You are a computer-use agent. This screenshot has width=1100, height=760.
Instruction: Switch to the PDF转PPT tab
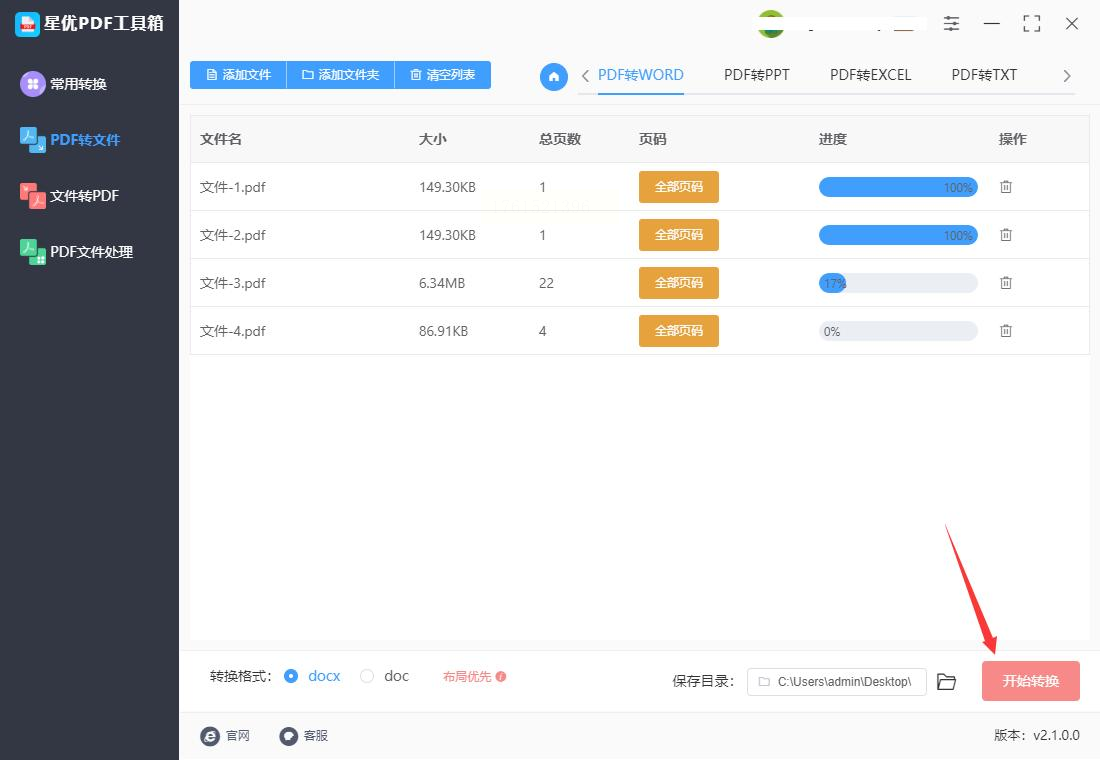(756, 75)
